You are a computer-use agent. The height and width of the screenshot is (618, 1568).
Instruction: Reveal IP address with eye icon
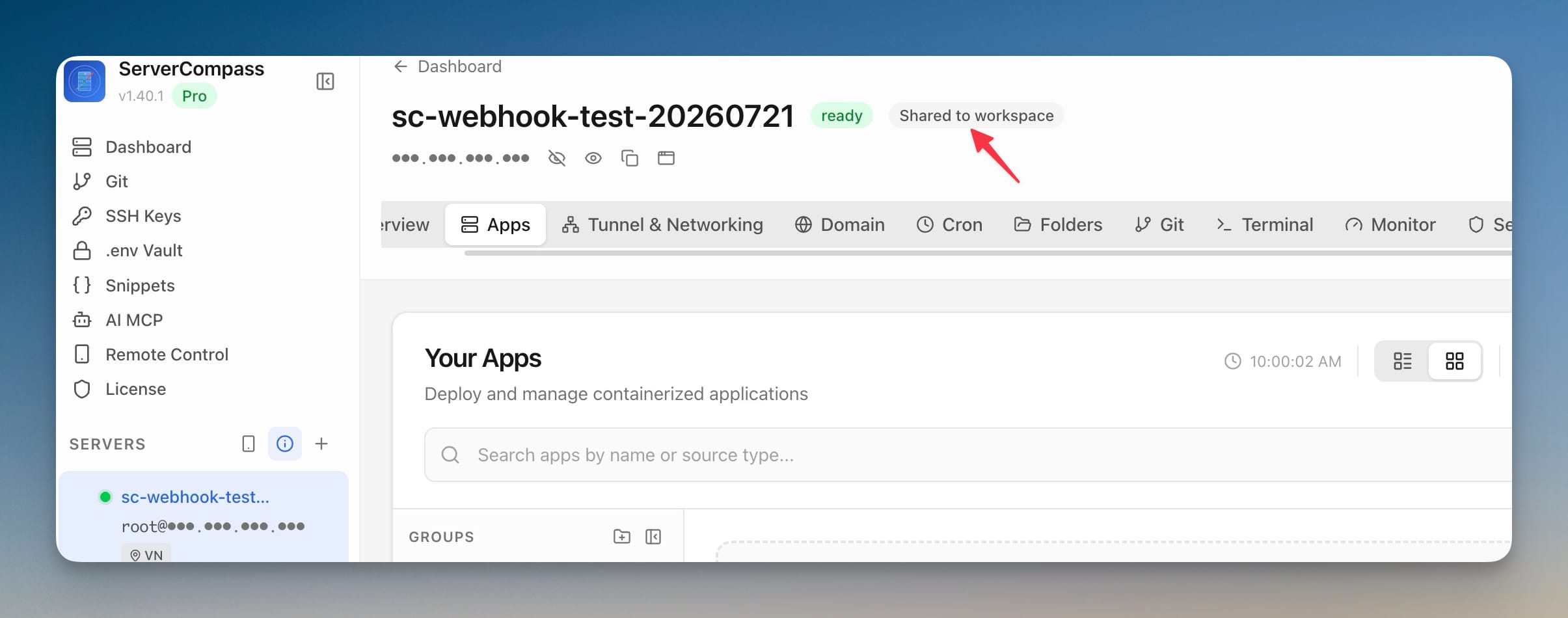593,158
